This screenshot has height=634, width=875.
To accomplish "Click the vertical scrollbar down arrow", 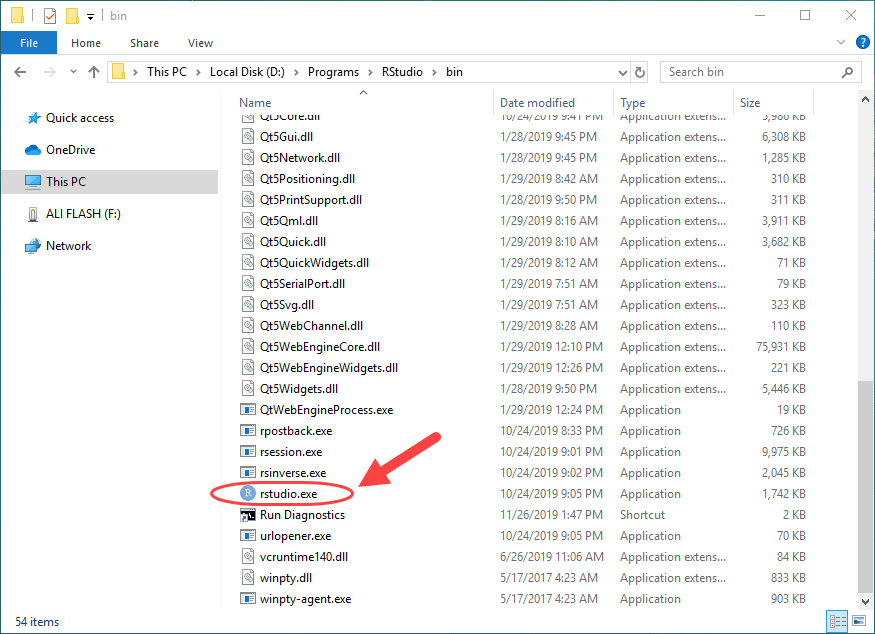I will (x=865, y=602).
